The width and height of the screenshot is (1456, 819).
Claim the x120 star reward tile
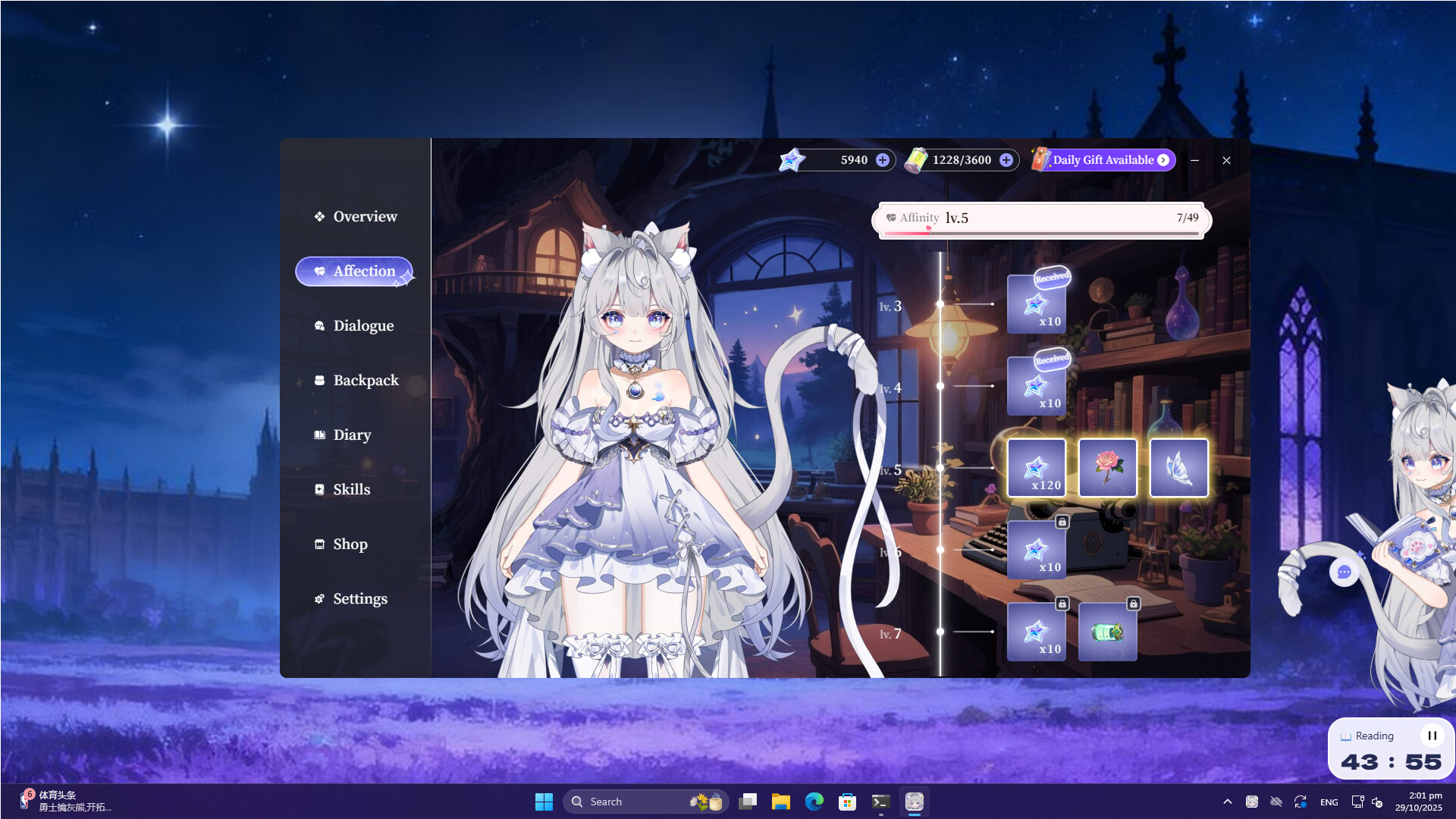tap(1037, 468)
